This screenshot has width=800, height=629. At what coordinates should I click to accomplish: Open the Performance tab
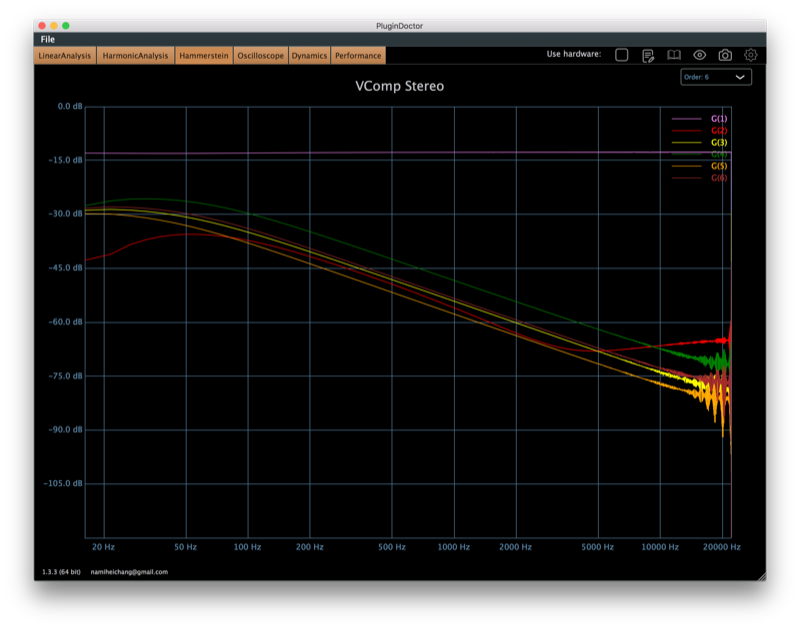click(358, 56)
